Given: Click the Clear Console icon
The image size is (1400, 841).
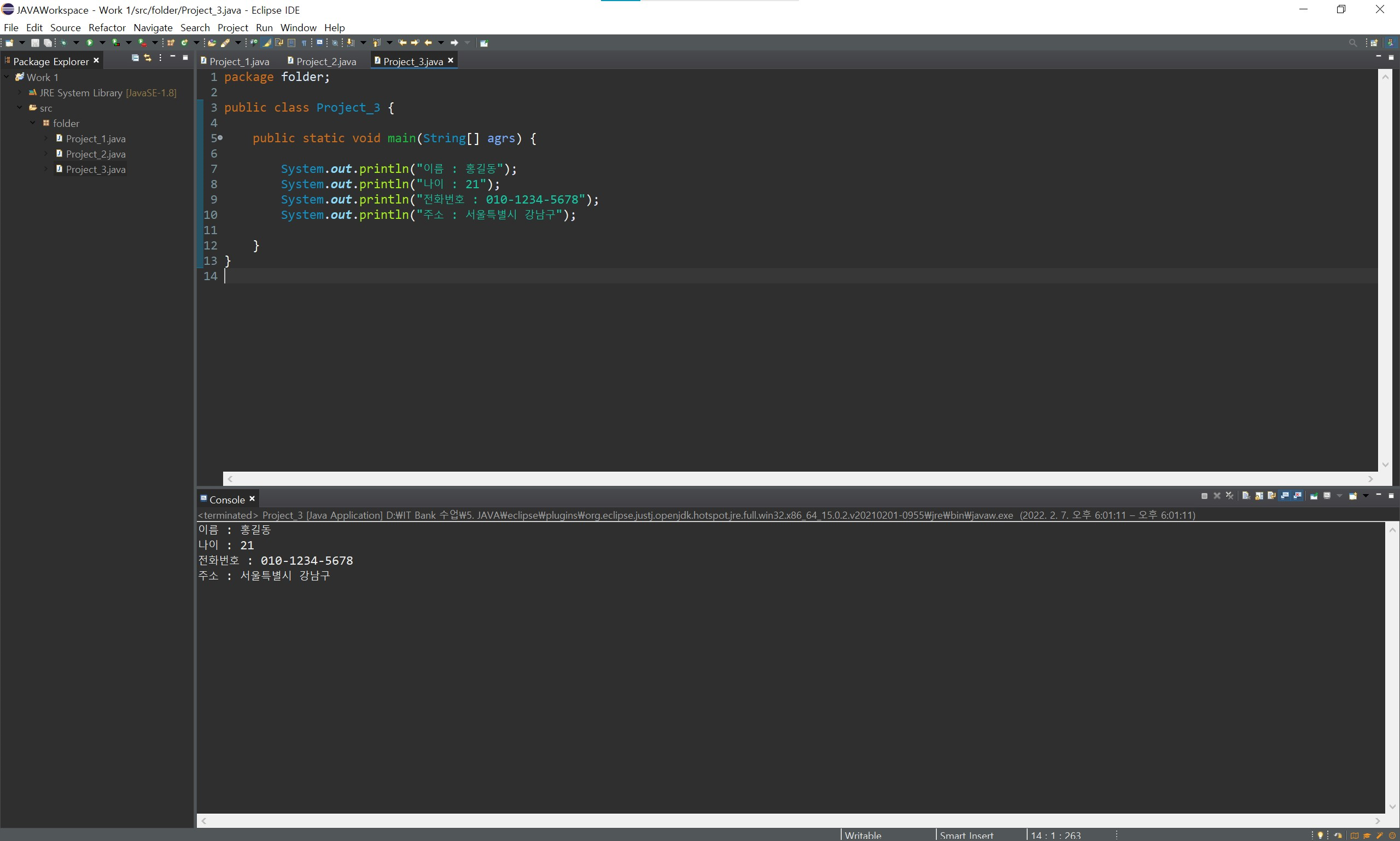Looking at the screenshot, I should [1245, 496].
